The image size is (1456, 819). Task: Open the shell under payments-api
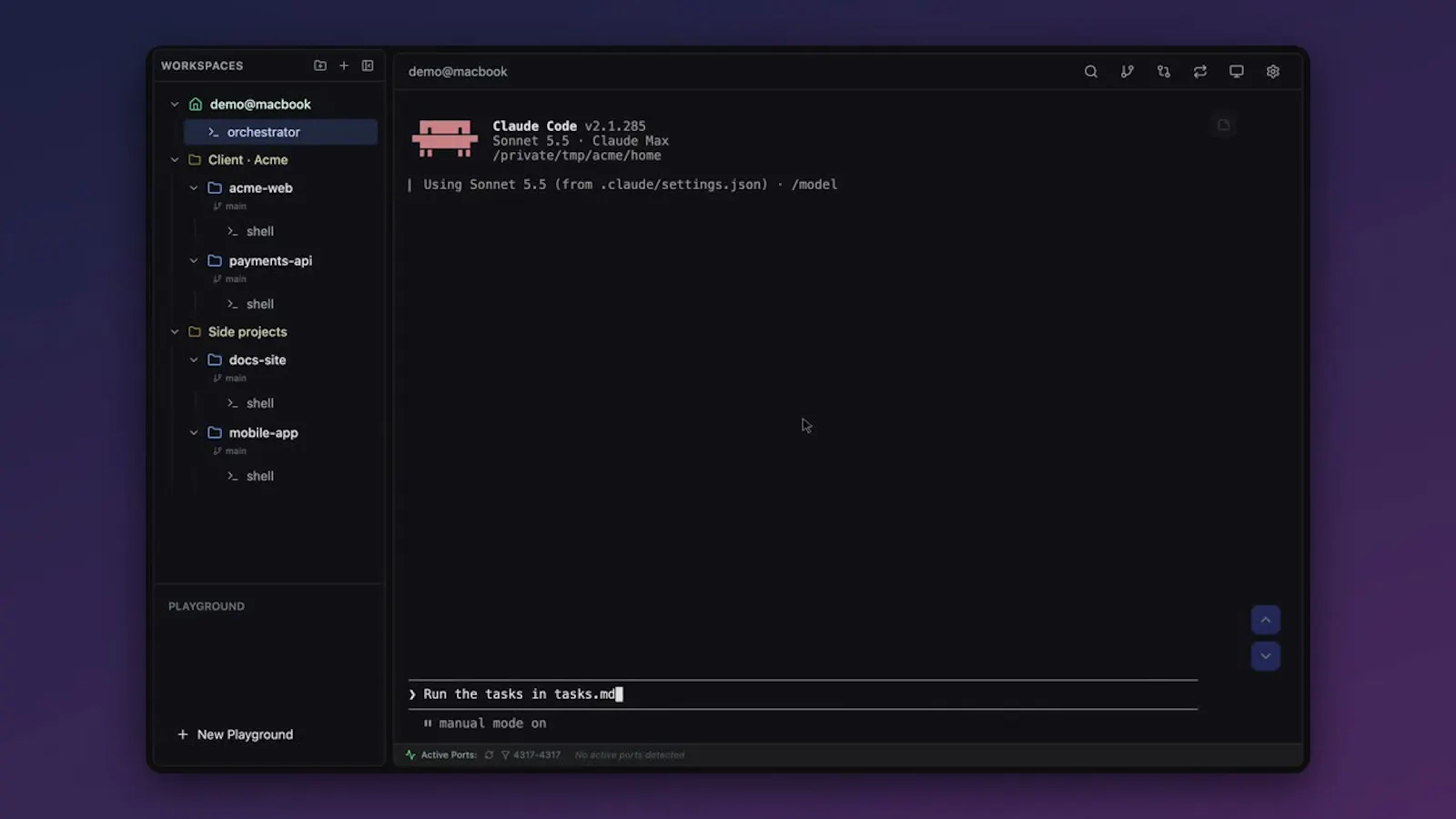tap(259, 304)
